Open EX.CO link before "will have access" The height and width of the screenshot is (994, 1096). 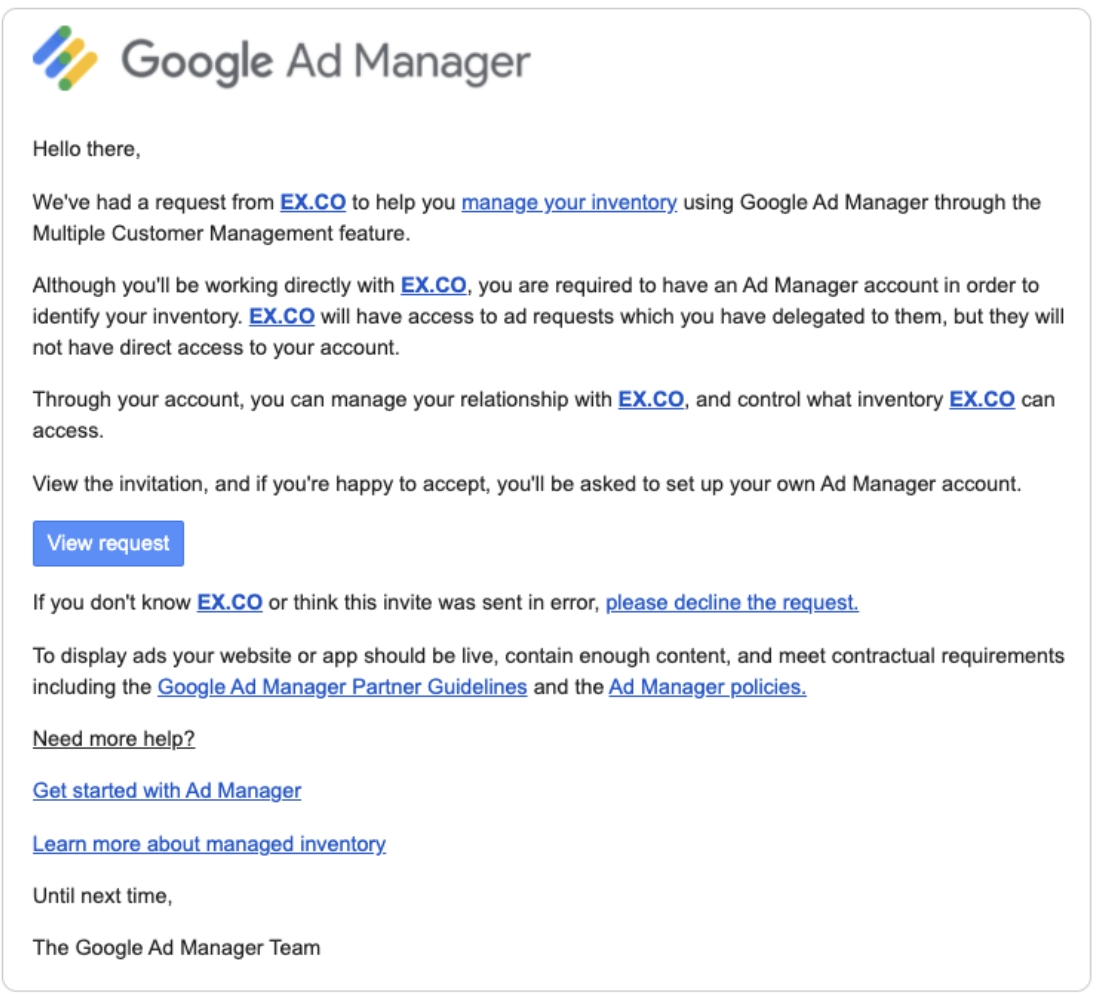coord(282,317)
